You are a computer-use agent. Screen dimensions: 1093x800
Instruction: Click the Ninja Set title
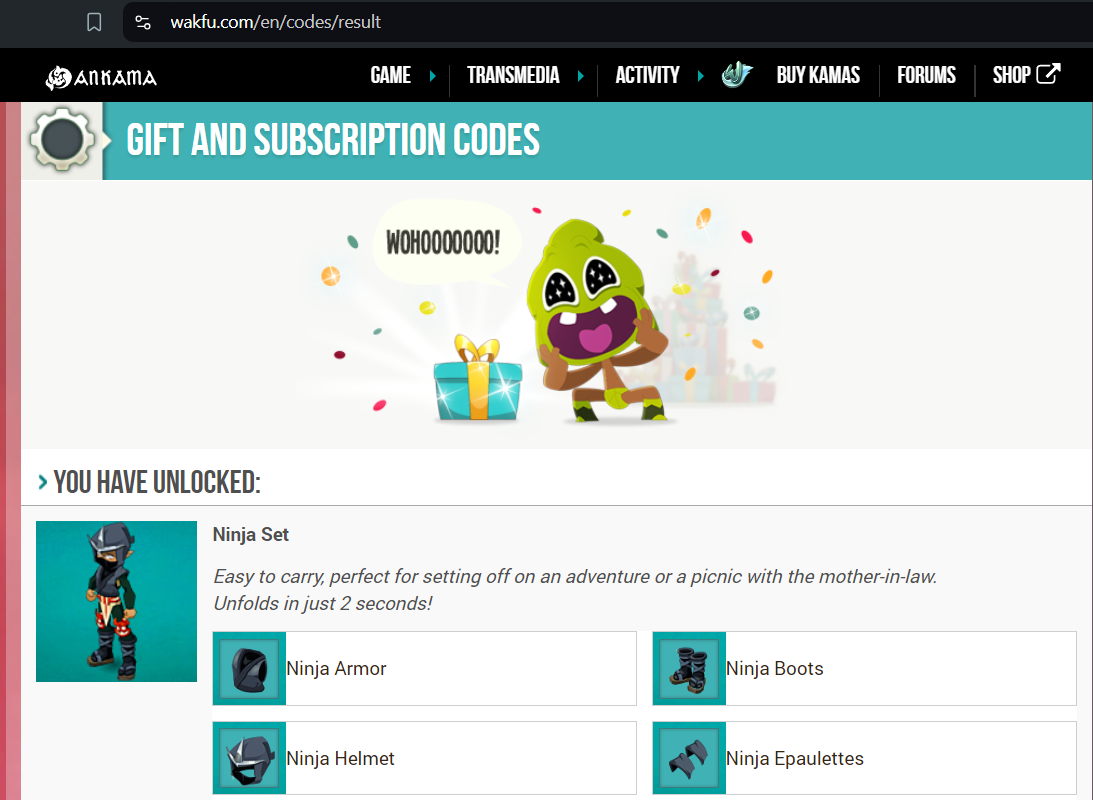coord(251,534)
